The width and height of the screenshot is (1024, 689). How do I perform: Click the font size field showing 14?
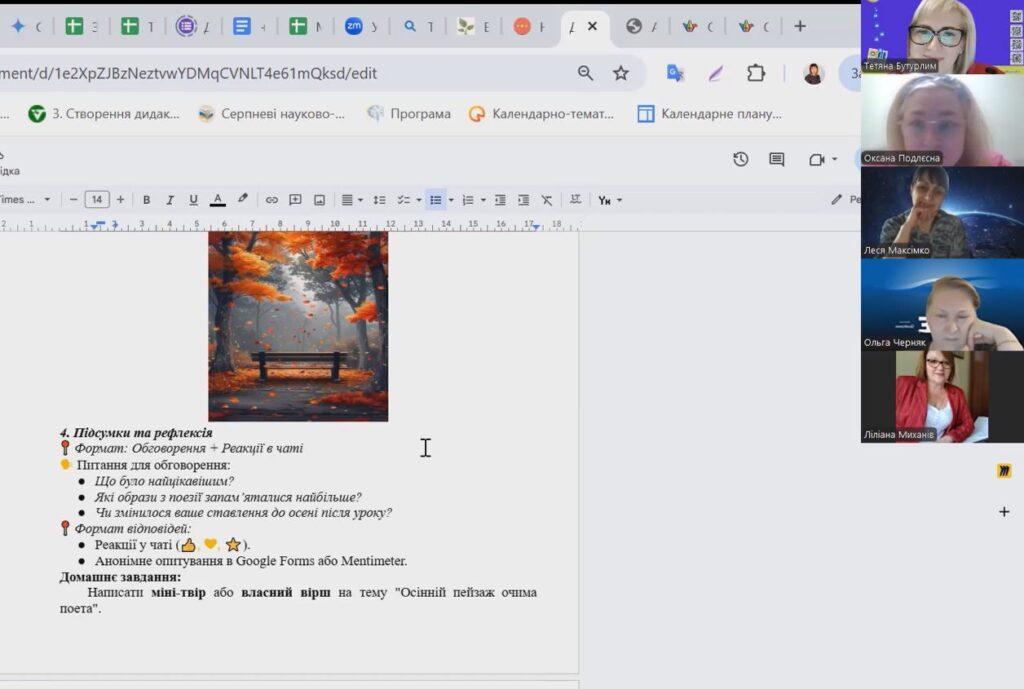[97, 200]
